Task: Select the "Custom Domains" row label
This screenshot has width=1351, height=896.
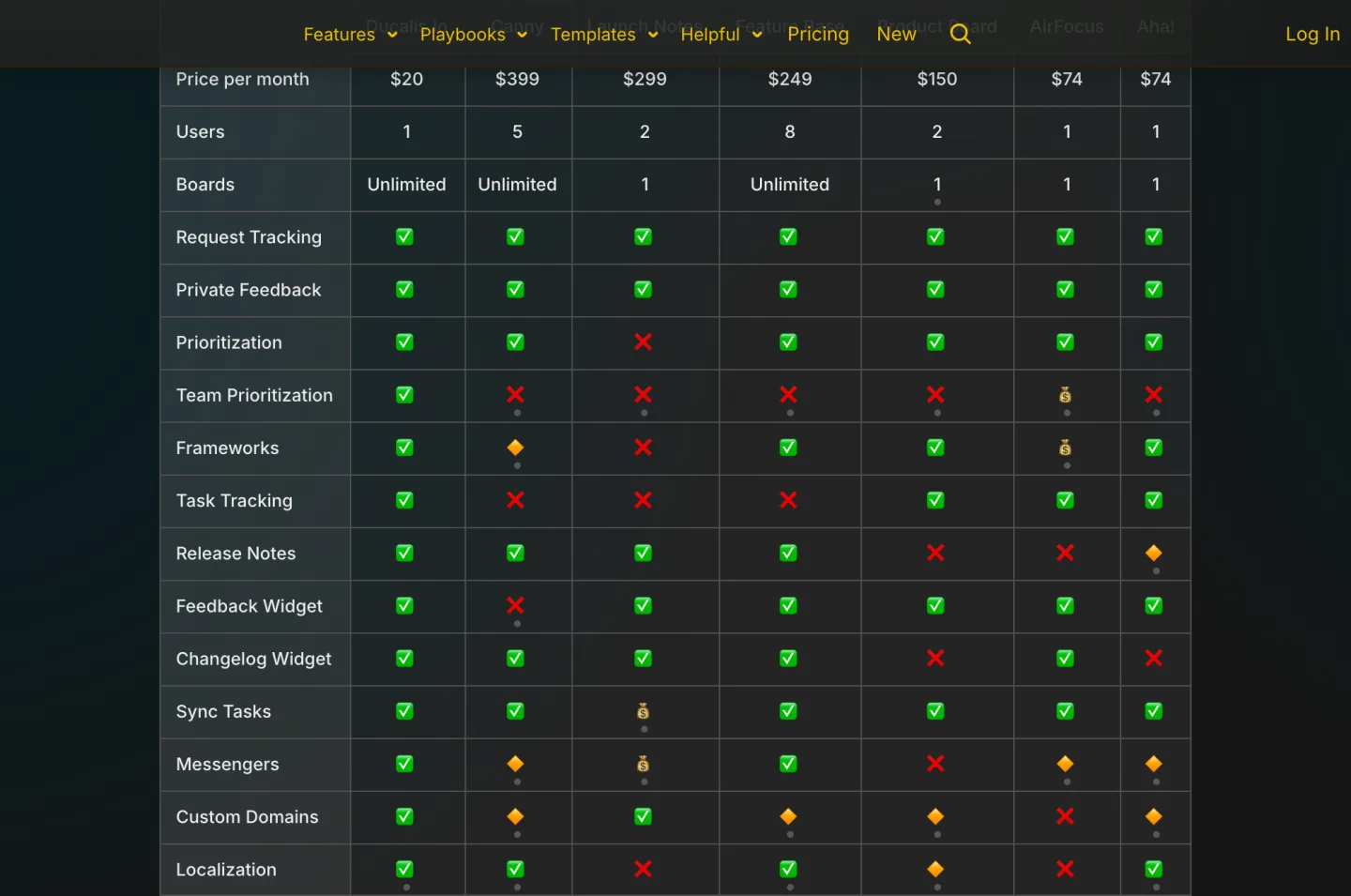Action: click(247, 817)
